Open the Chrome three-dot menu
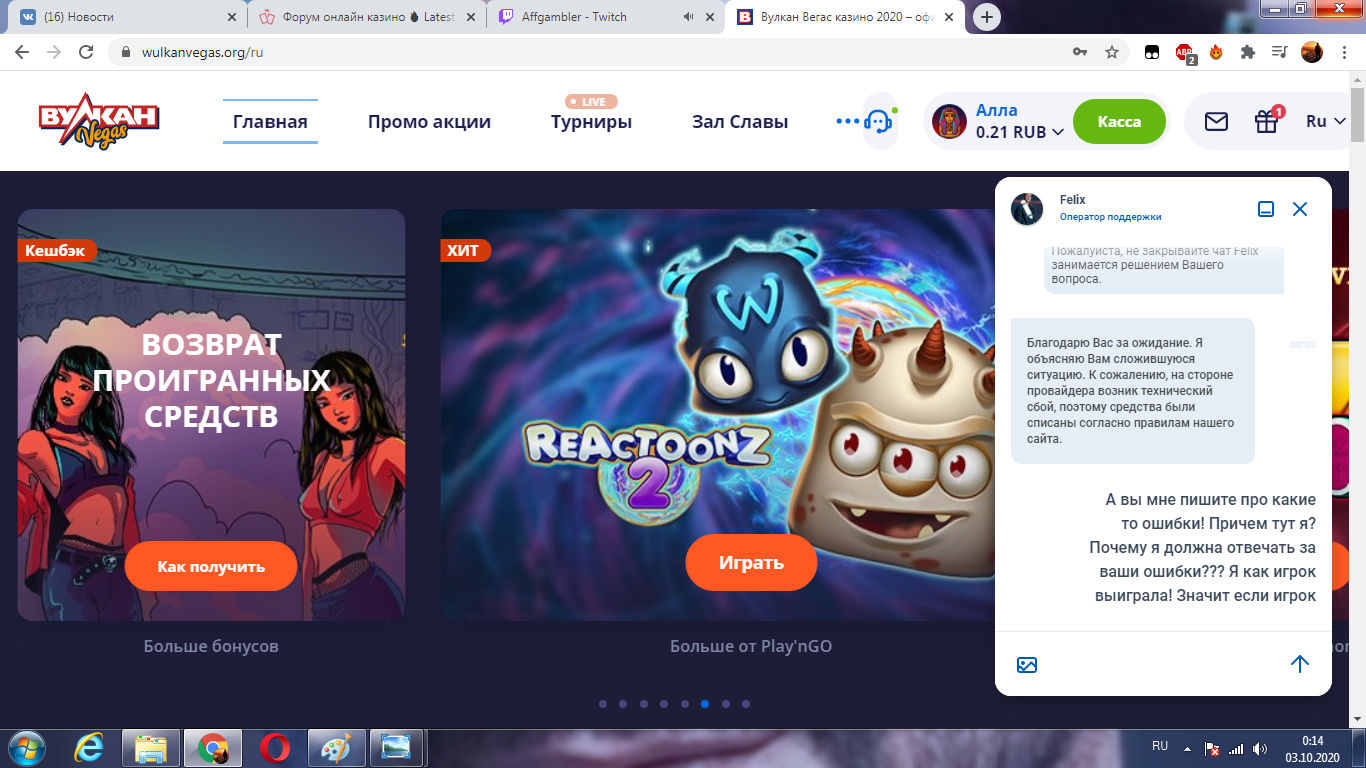This screenshot has height=768, width=1366. pos(1344,52)
